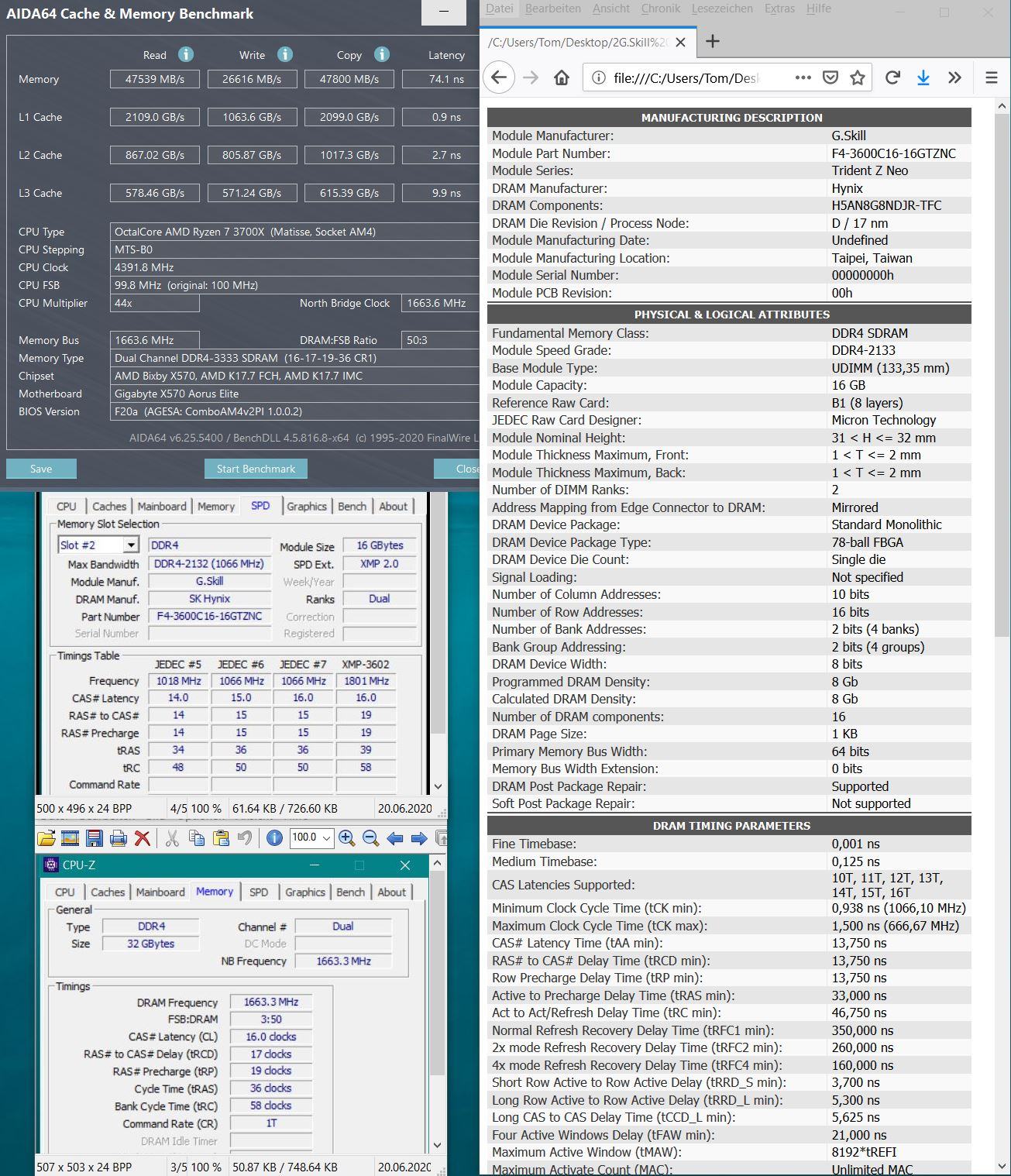Click Close button in AIDA64

tap(457, 469)
